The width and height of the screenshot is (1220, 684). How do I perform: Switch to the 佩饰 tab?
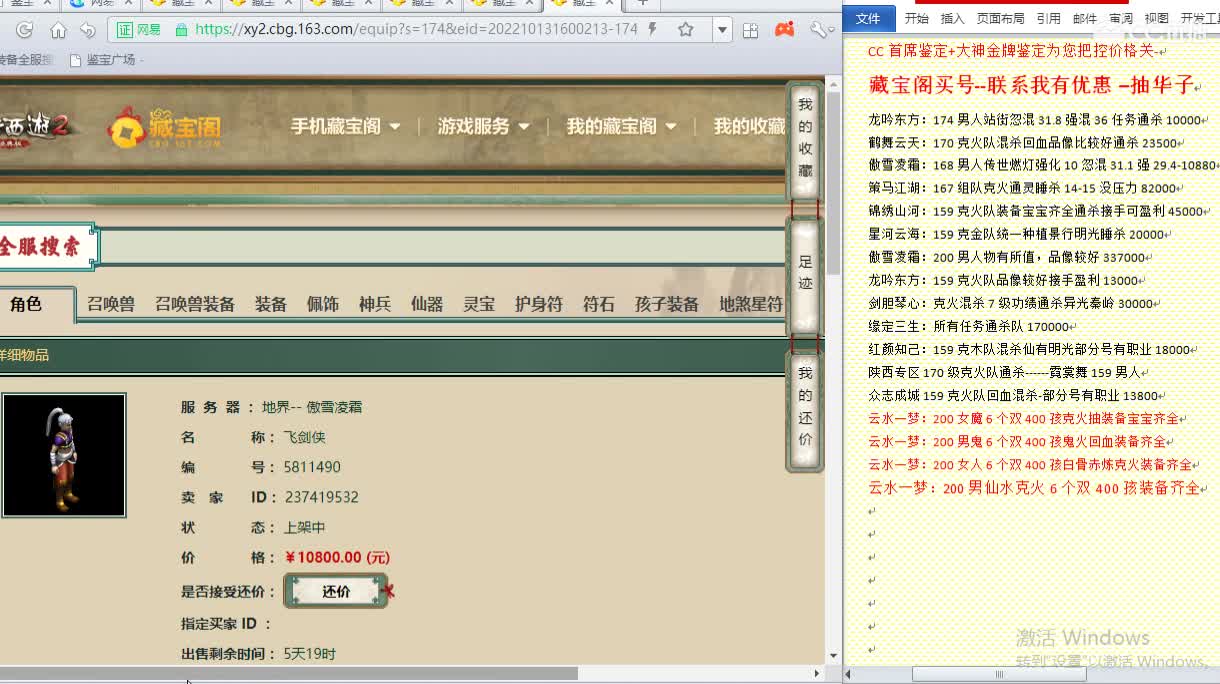[x=323, y=304]
